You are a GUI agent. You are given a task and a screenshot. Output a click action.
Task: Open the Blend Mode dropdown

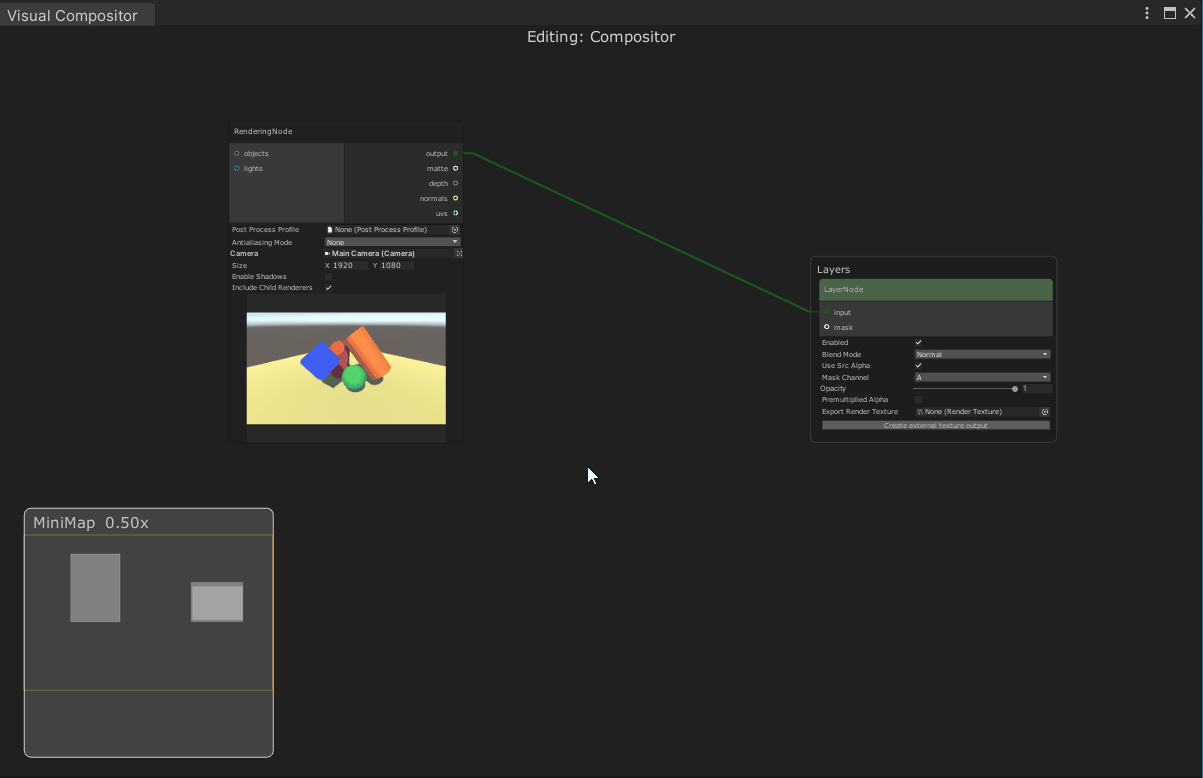click(981, 353)
